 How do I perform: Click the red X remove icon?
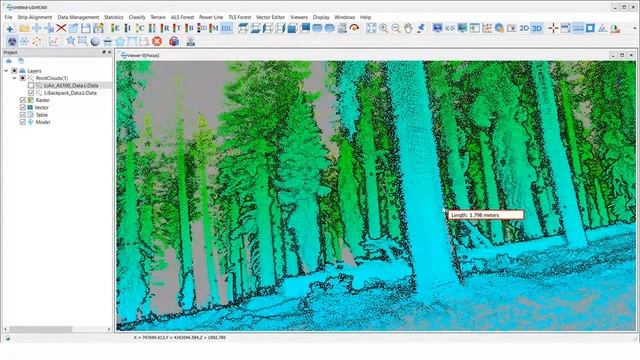coord(61,28)
